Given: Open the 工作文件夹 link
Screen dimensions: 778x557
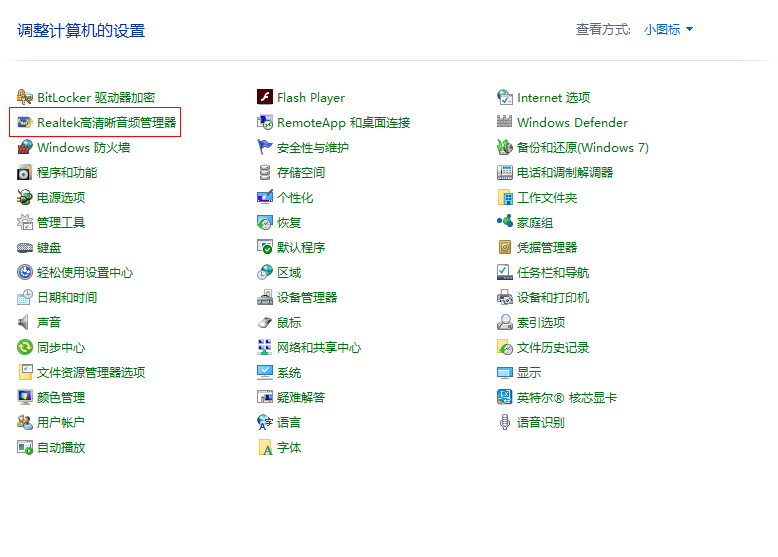Looking at the screenshot, I should tap(547, 197).
